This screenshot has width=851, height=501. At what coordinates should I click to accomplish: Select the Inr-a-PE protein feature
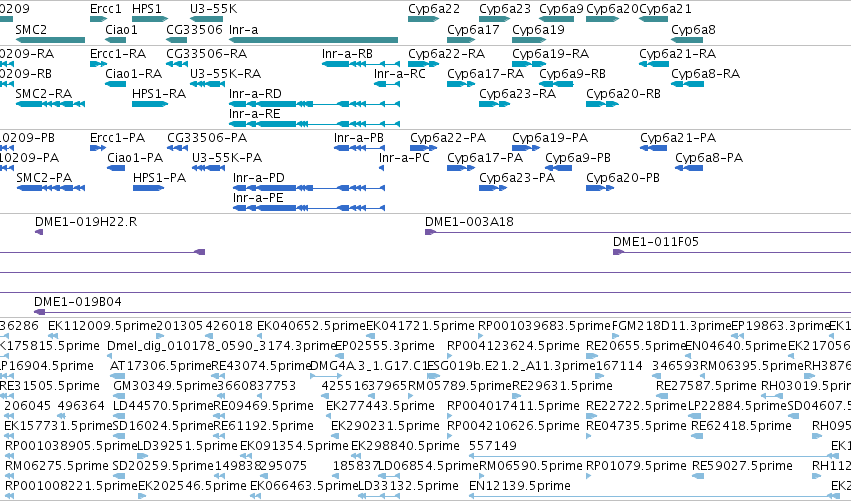309,208
